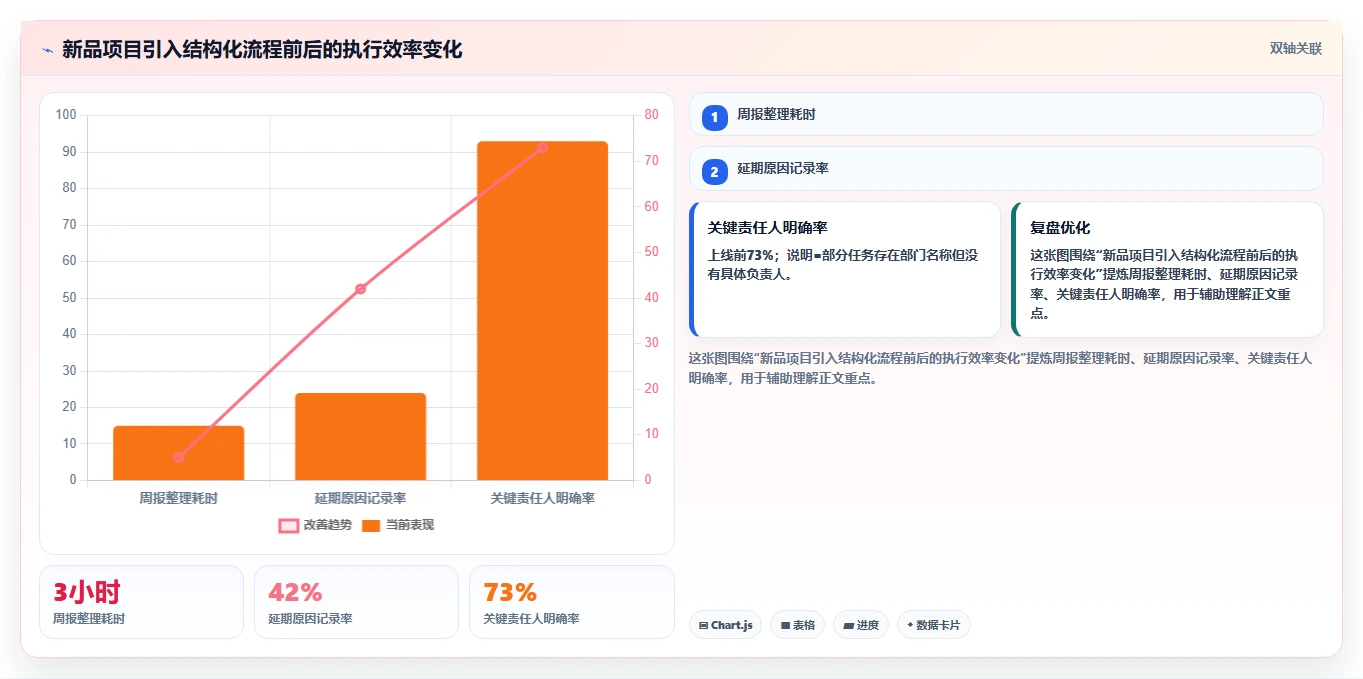The height and width of the screenshot is (679, 1363).
Task: Click the trend line point on 周报整理耗时 bar
Action: tap(179, 457)
